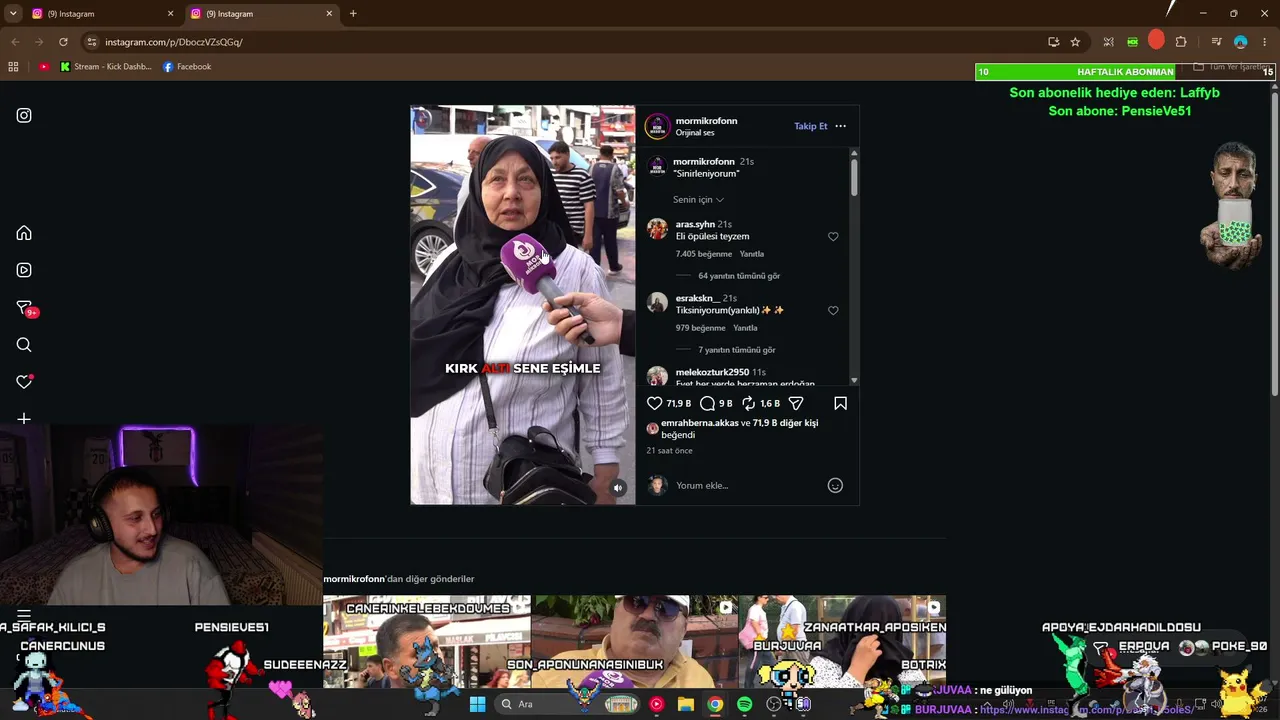The image size is (1280, 720).
Task: Expand the 'Senin için' comment sort dropdown
Action: point(698,200)
